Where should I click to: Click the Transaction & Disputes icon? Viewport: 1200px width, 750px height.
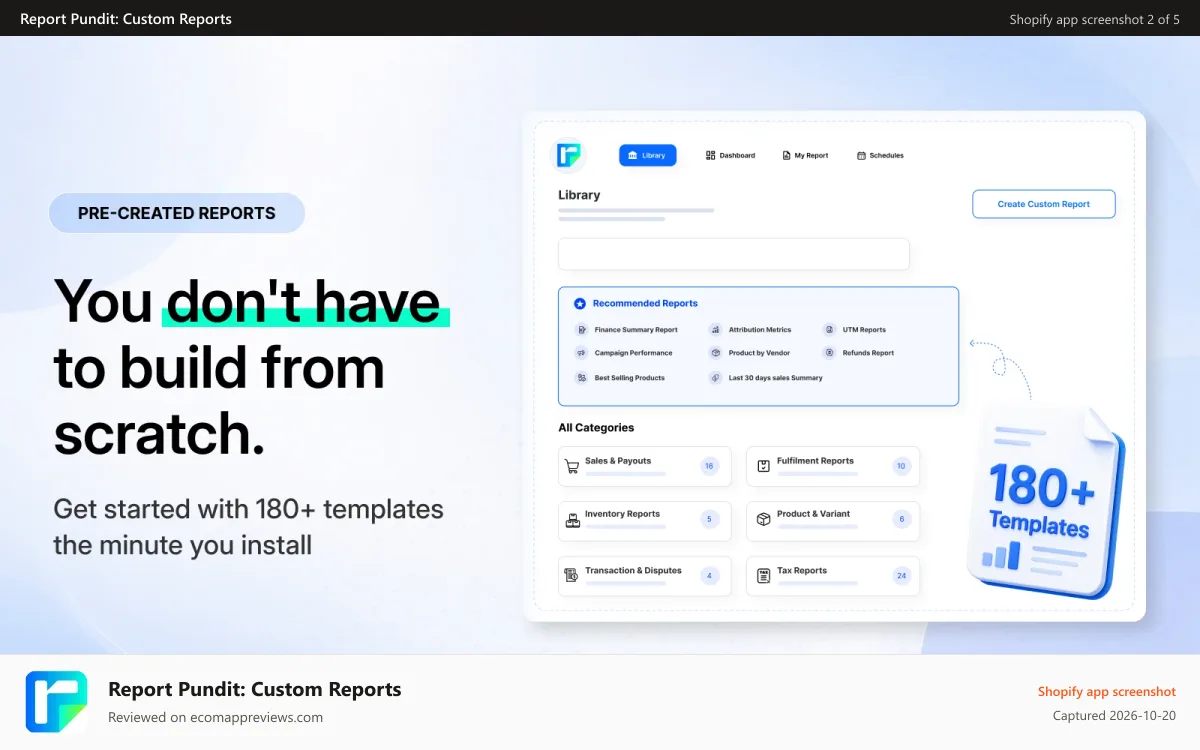(572, 576)
